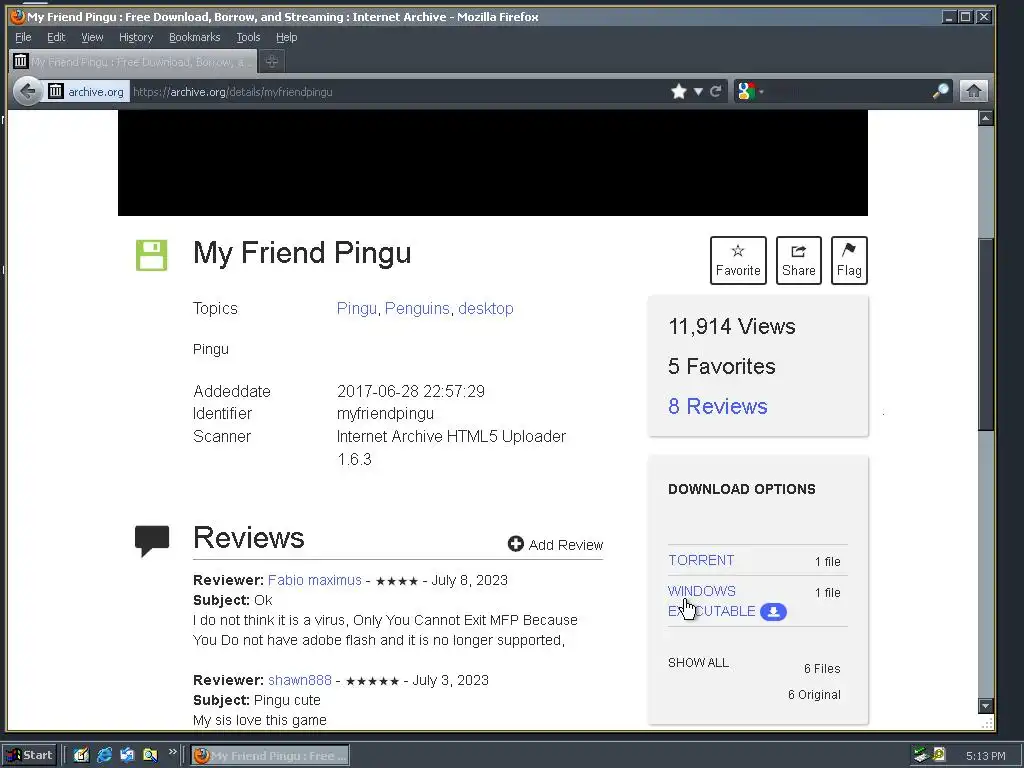The image size is (1024, 768).
Task: Expand the quick launch chevron on taskbar
Action: 172,751
